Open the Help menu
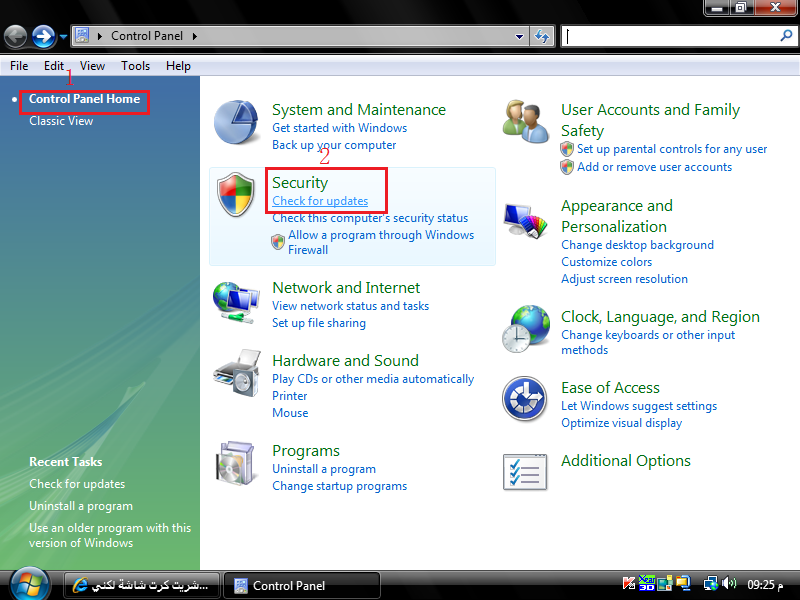800x600 pixels. click(178, 66)
